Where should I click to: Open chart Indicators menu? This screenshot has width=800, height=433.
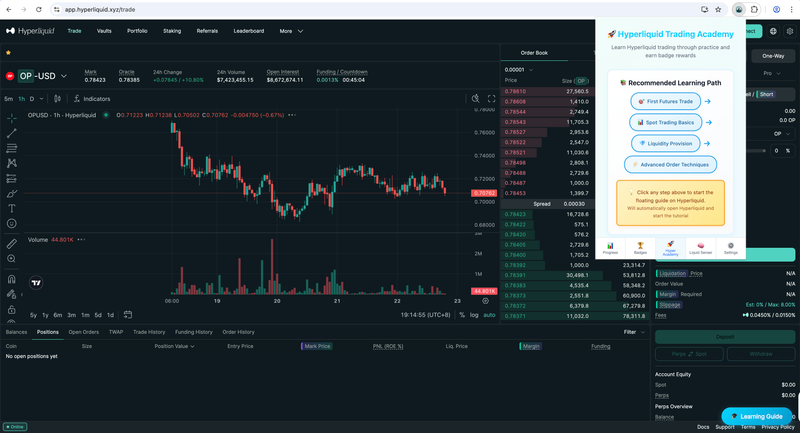pos(91,99)
